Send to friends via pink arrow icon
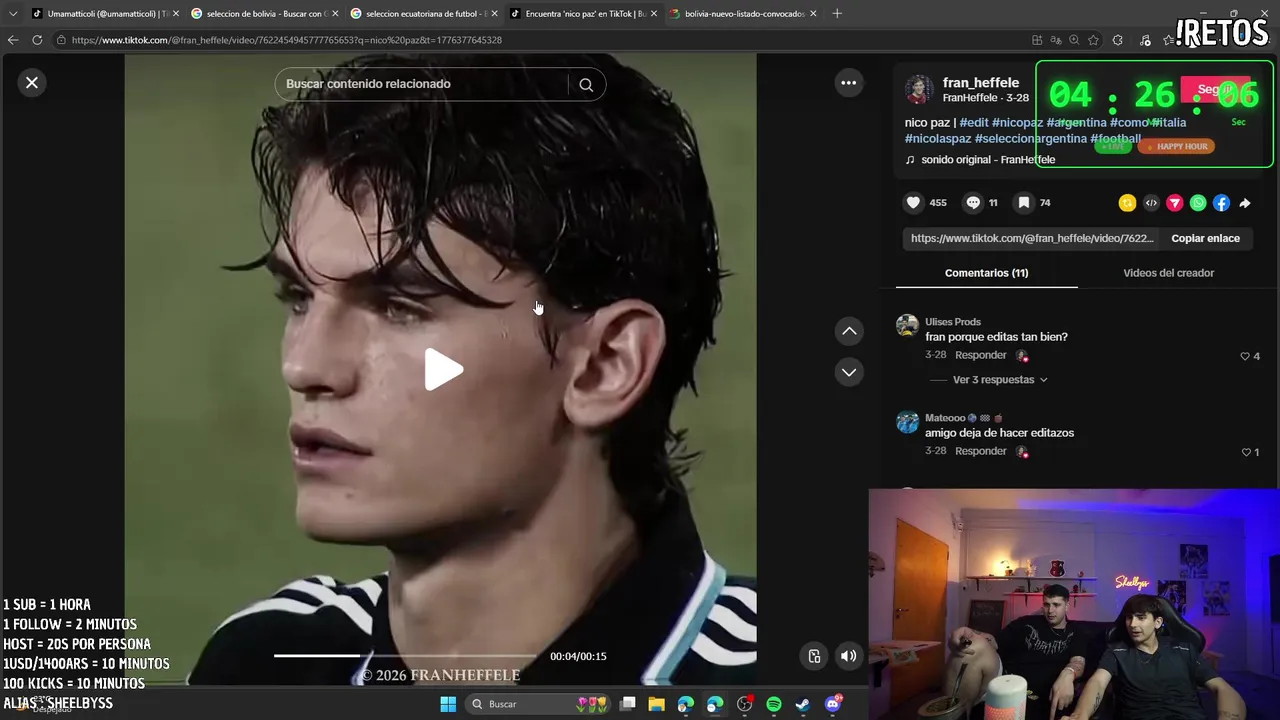The width and height of the screenshot is (1280, 720). coord(1175,203)
